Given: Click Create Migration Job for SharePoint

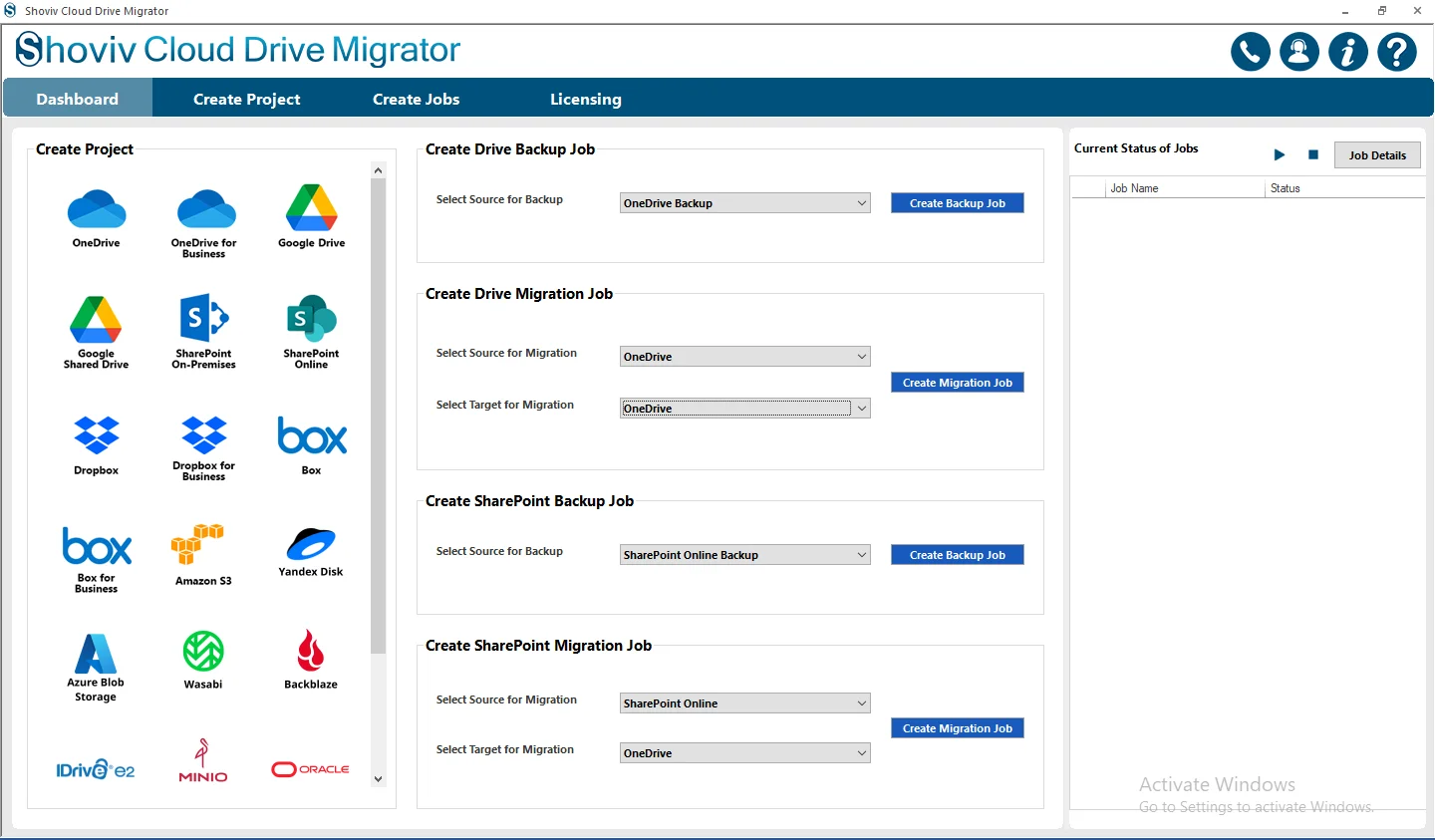Looking at the screenshot, I should (958, 728).
